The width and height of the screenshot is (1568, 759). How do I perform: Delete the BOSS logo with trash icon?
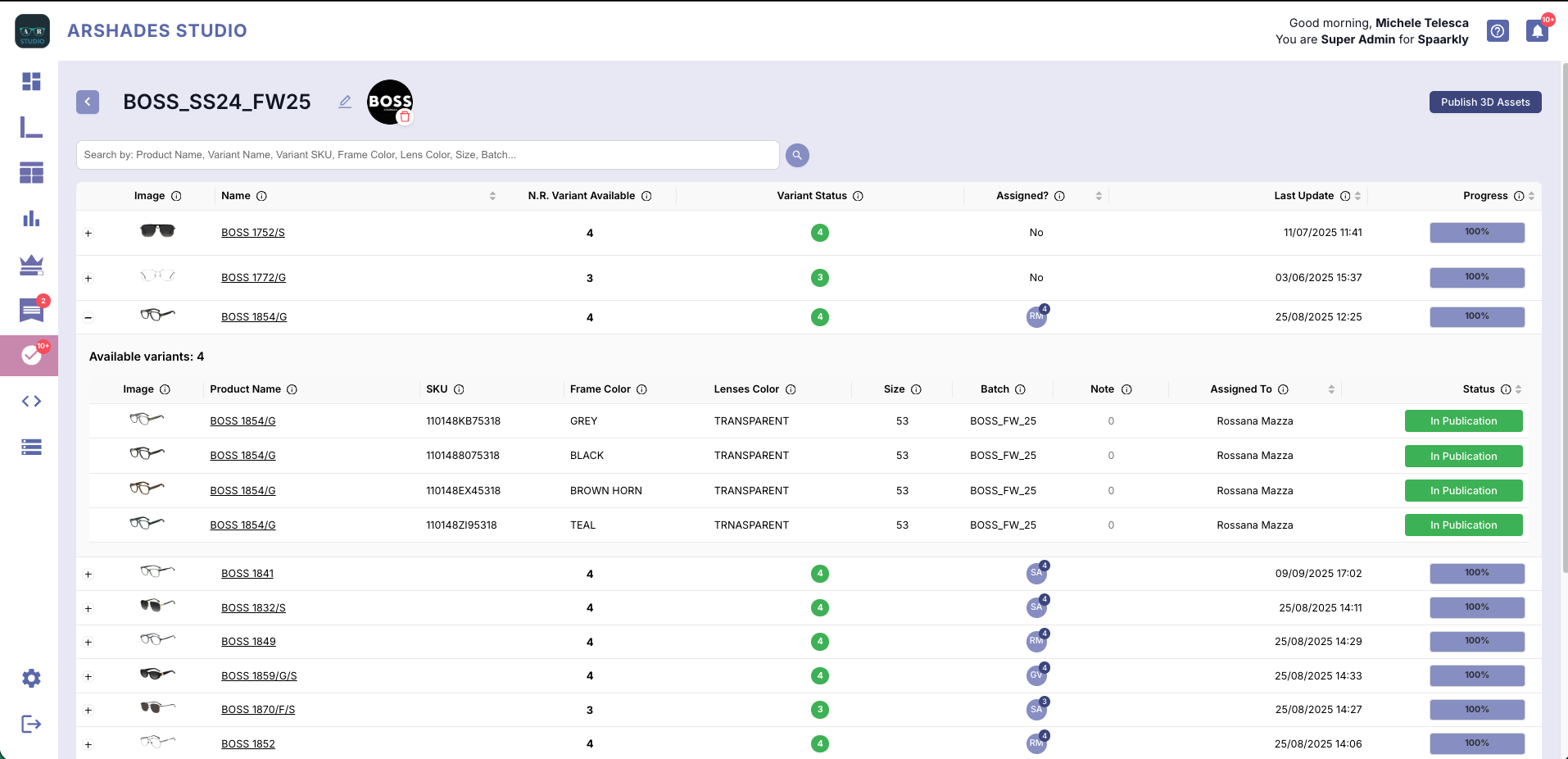(x=405, y=117)
